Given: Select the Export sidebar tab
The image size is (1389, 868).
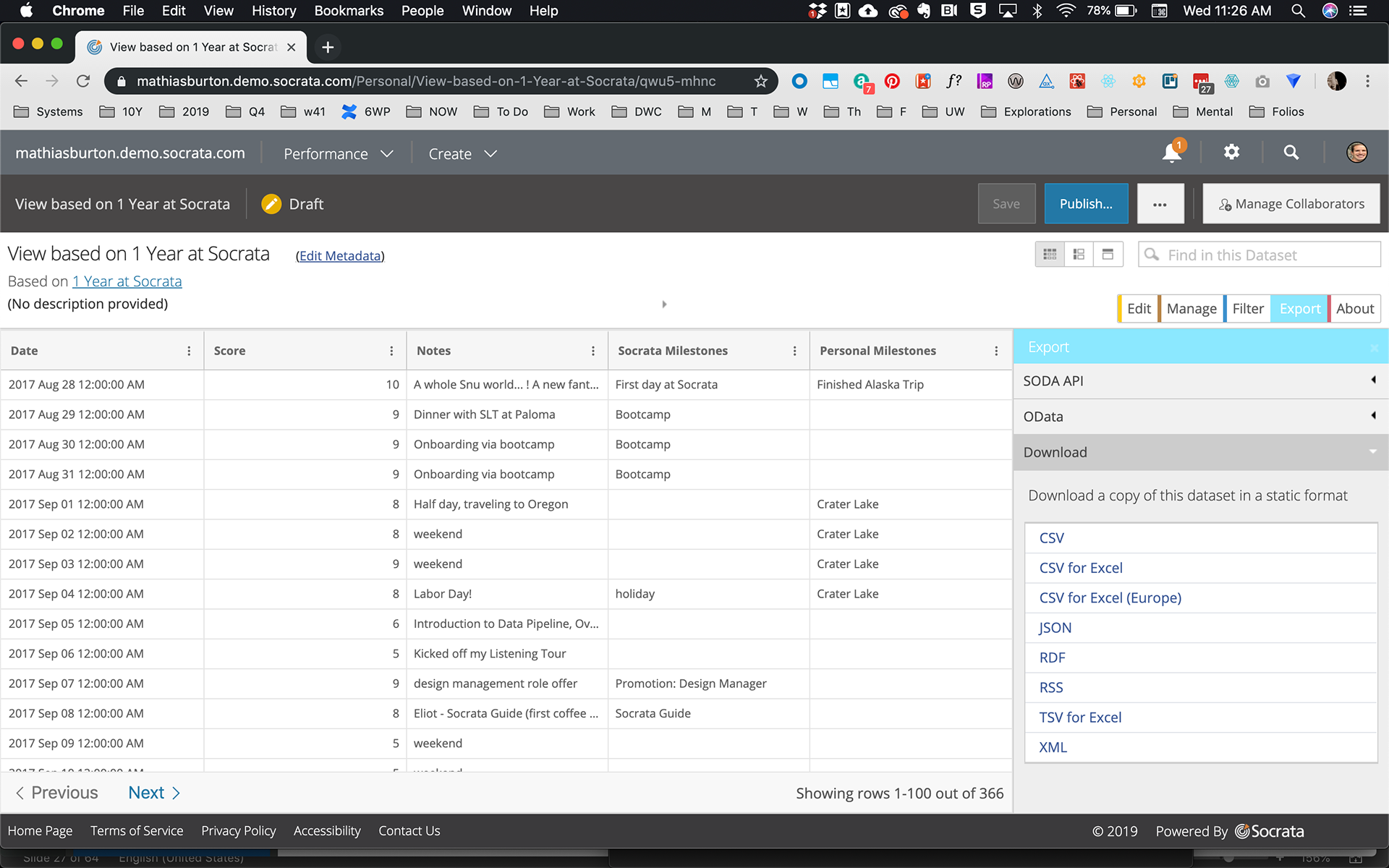Looking at the screenshot, I should click(1299, 309).
